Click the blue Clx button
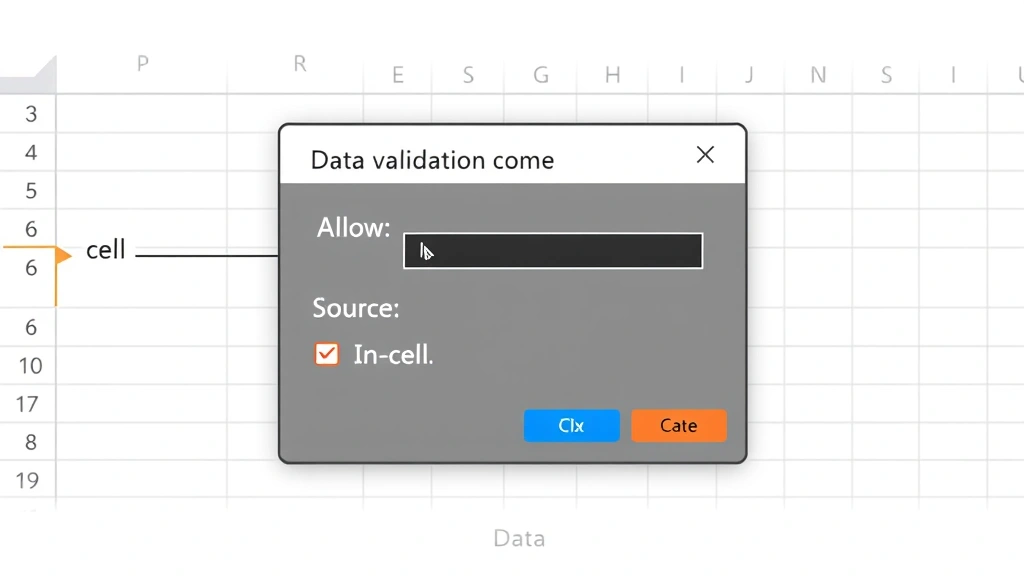1024x576 pixels. pos(571,426)
